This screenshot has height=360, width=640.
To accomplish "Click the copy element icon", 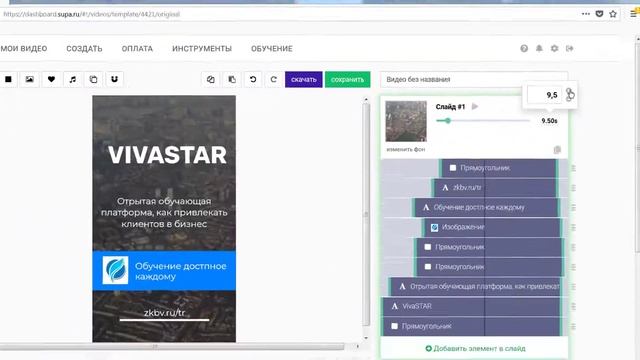I will click(211, 79).
